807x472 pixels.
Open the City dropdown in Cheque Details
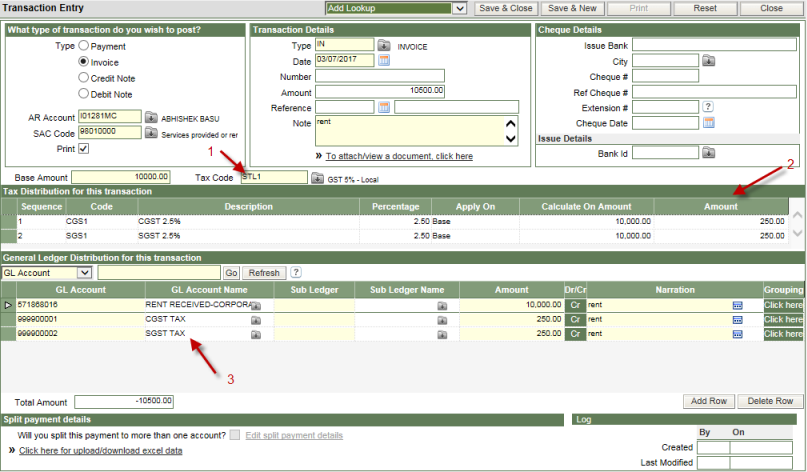point(709,61)
